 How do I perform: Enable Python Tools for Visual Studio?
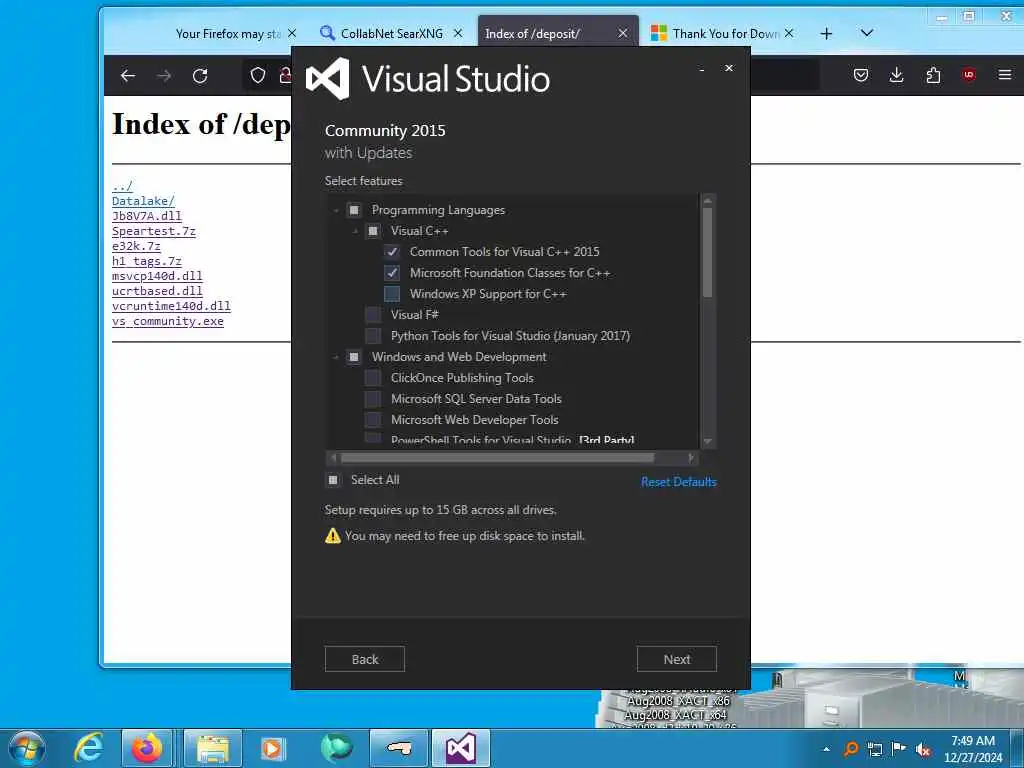(x=373, y=336)
